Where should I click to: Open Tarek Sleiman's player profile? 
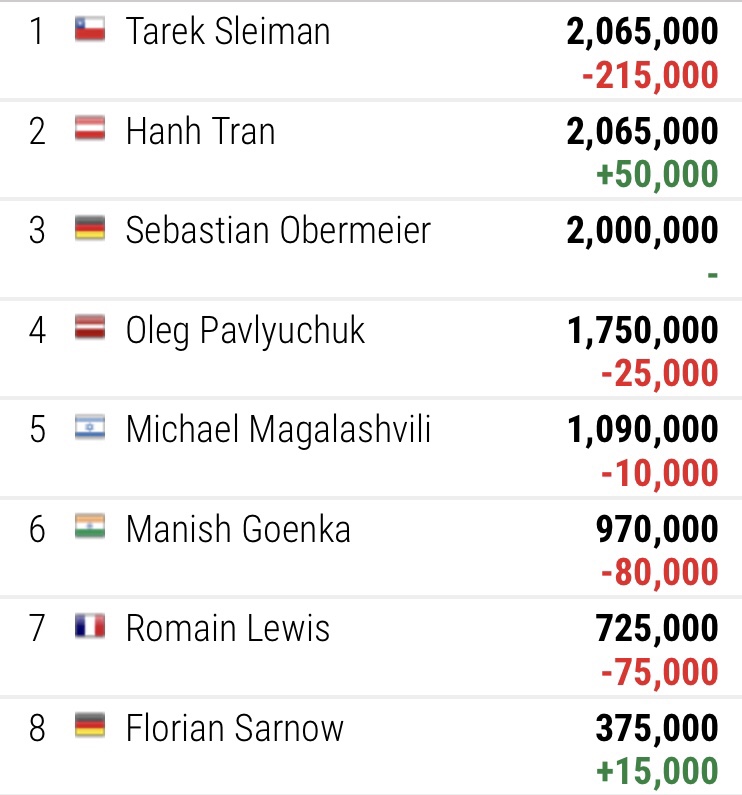coord(228,31)
